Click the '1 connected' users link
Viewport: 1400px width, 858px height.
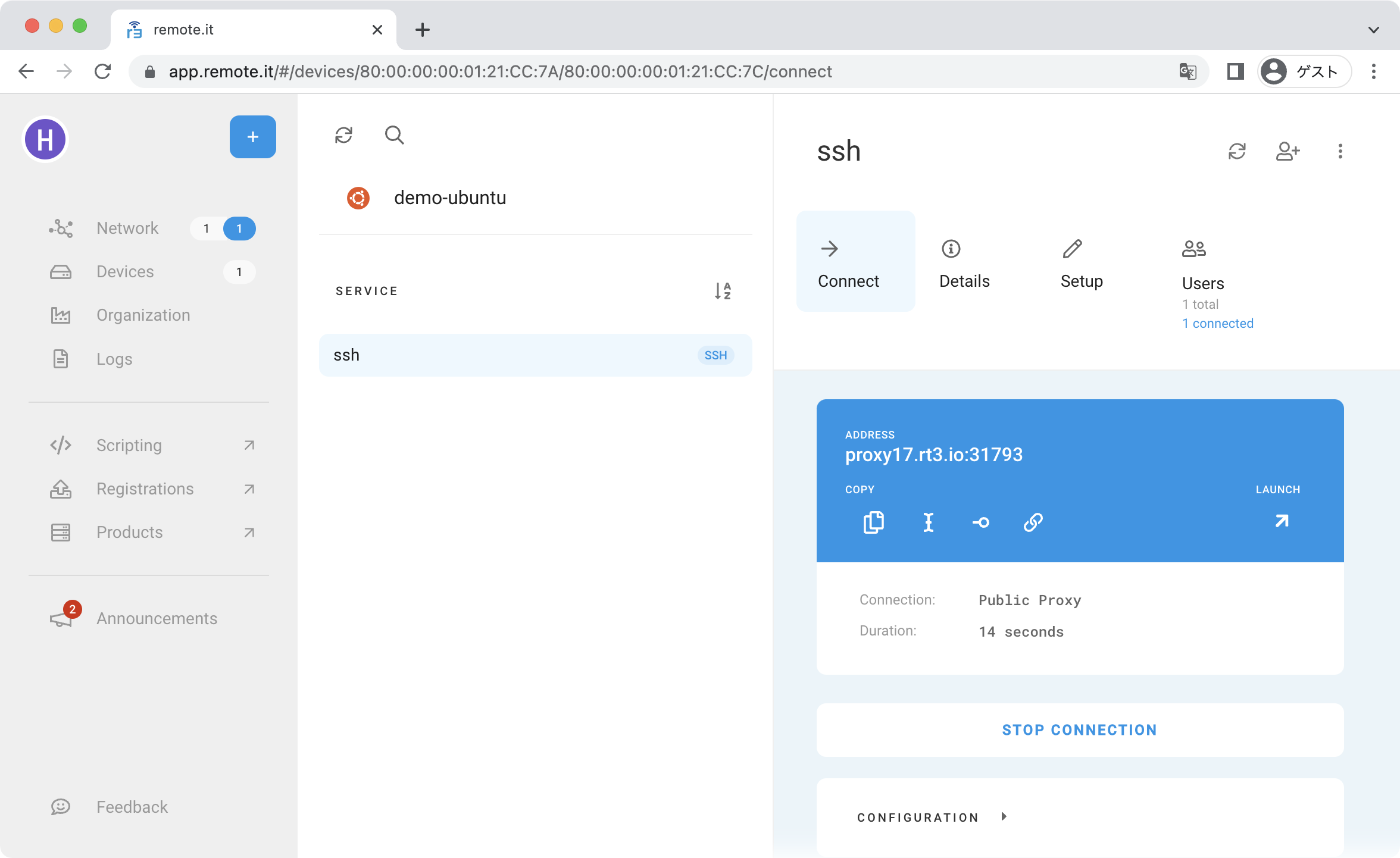1218,323
